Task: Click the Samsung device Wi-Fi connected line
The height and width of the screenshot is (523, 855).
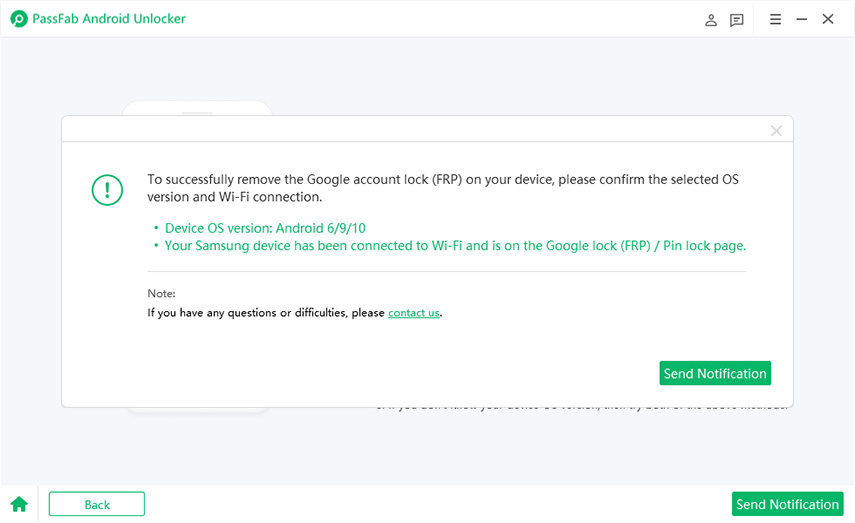Action: (455, 245)
